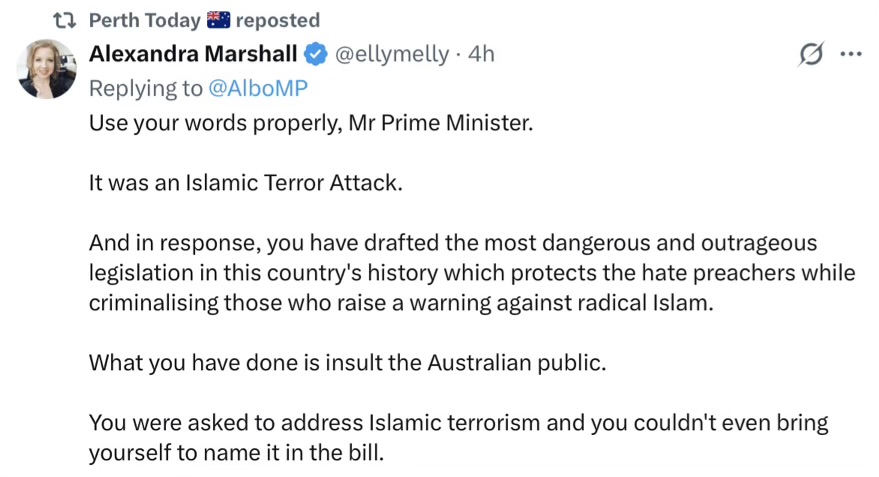This screenshot has width=879, height=477.
Task: Click the "reposted" label
Action: (278, 20)
